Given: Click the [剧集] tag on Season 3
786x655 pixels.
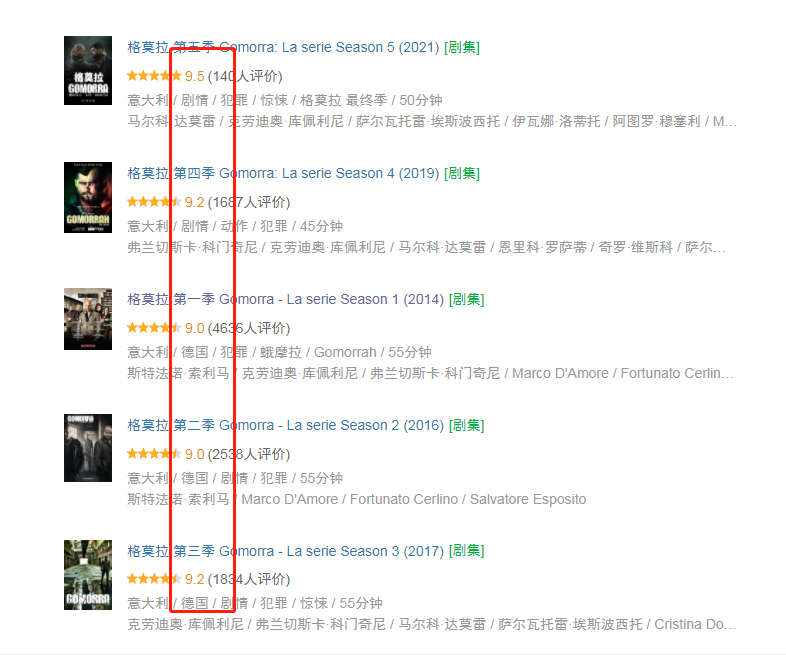Looking at the screenshot, I should (467, 551).
